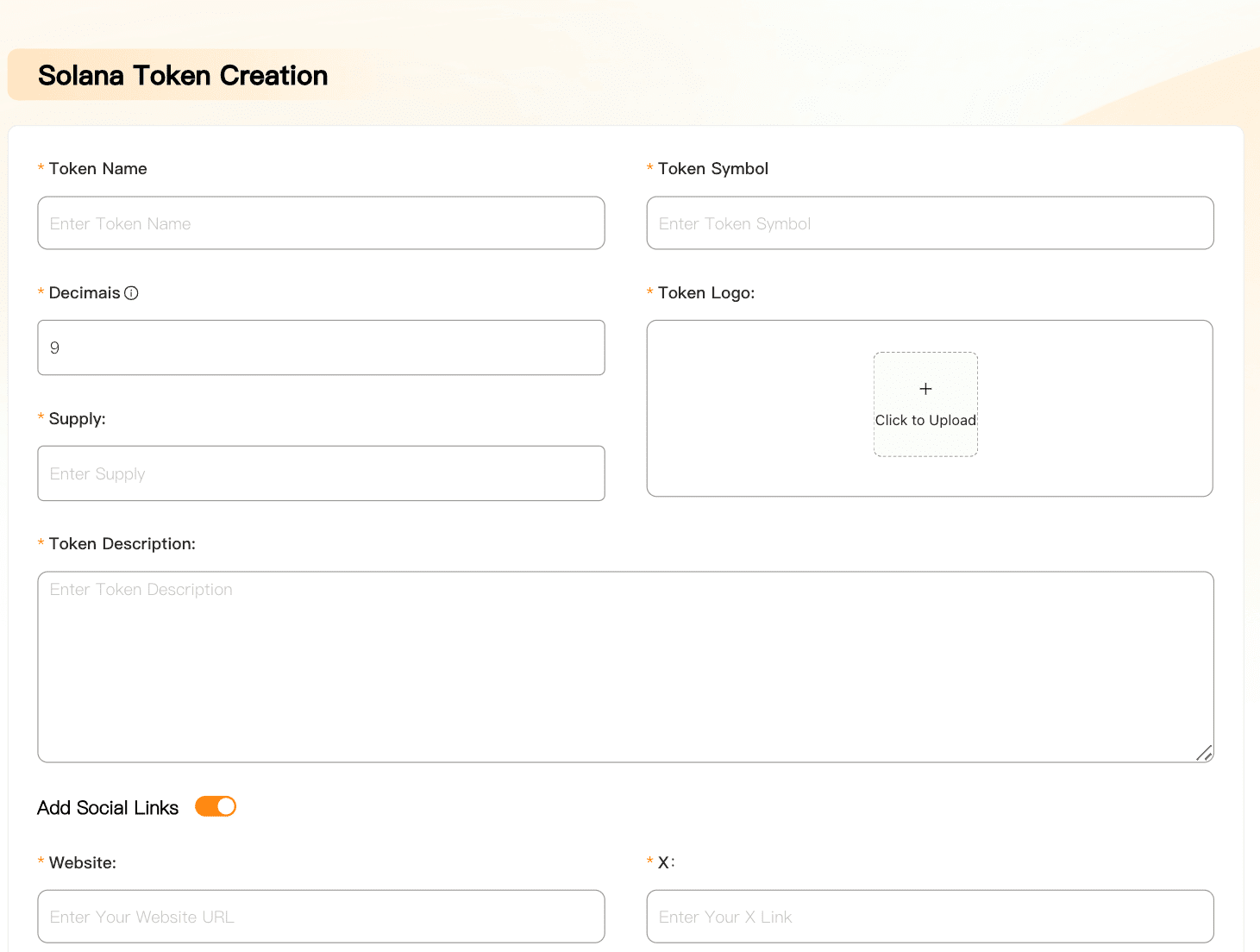This screenshot has width=1260, height=952.
Task: Click into the Decimals field showing 9
Action: 321,348
